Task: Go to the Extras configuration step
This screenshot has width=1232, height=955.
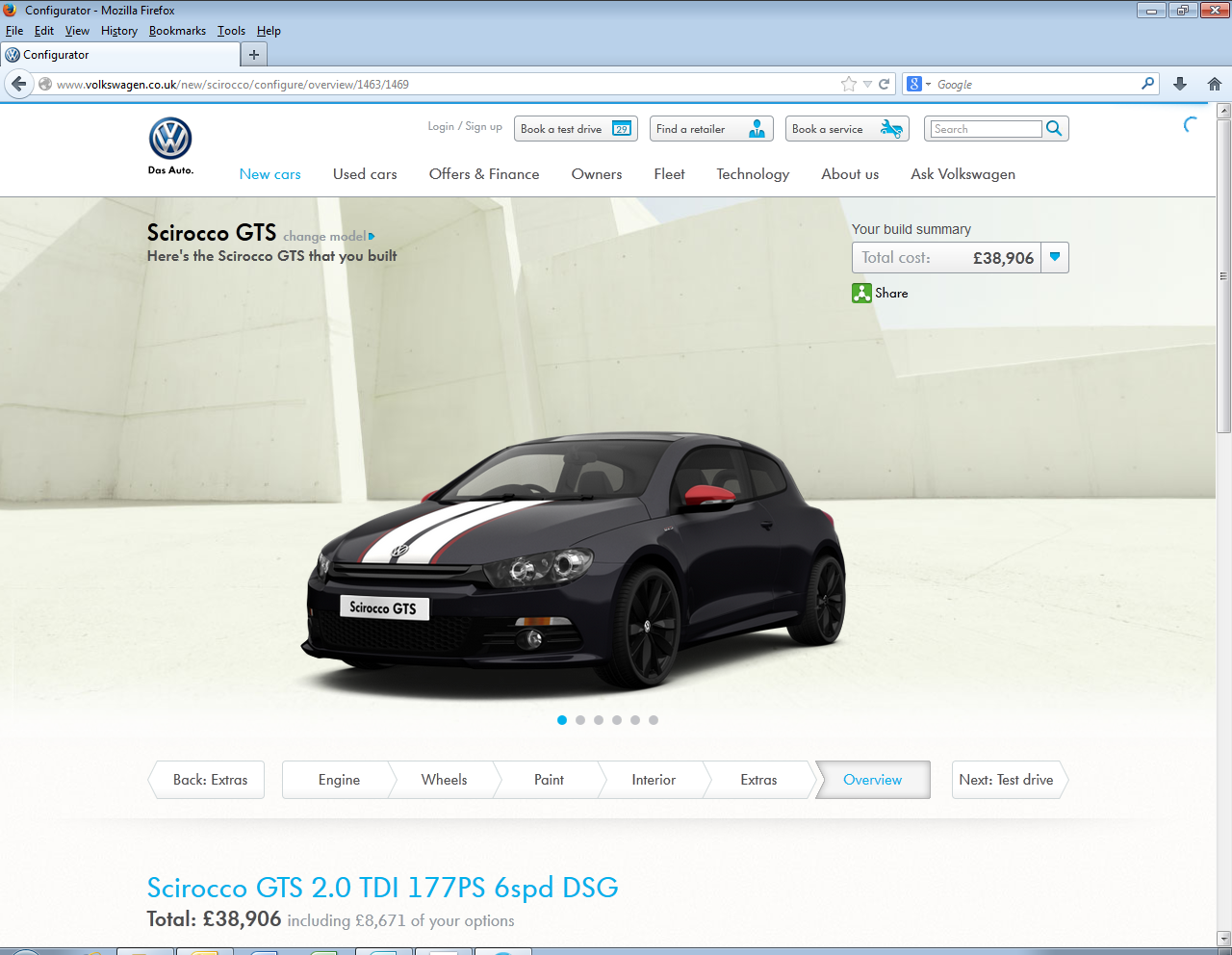Action: [758, 780]
